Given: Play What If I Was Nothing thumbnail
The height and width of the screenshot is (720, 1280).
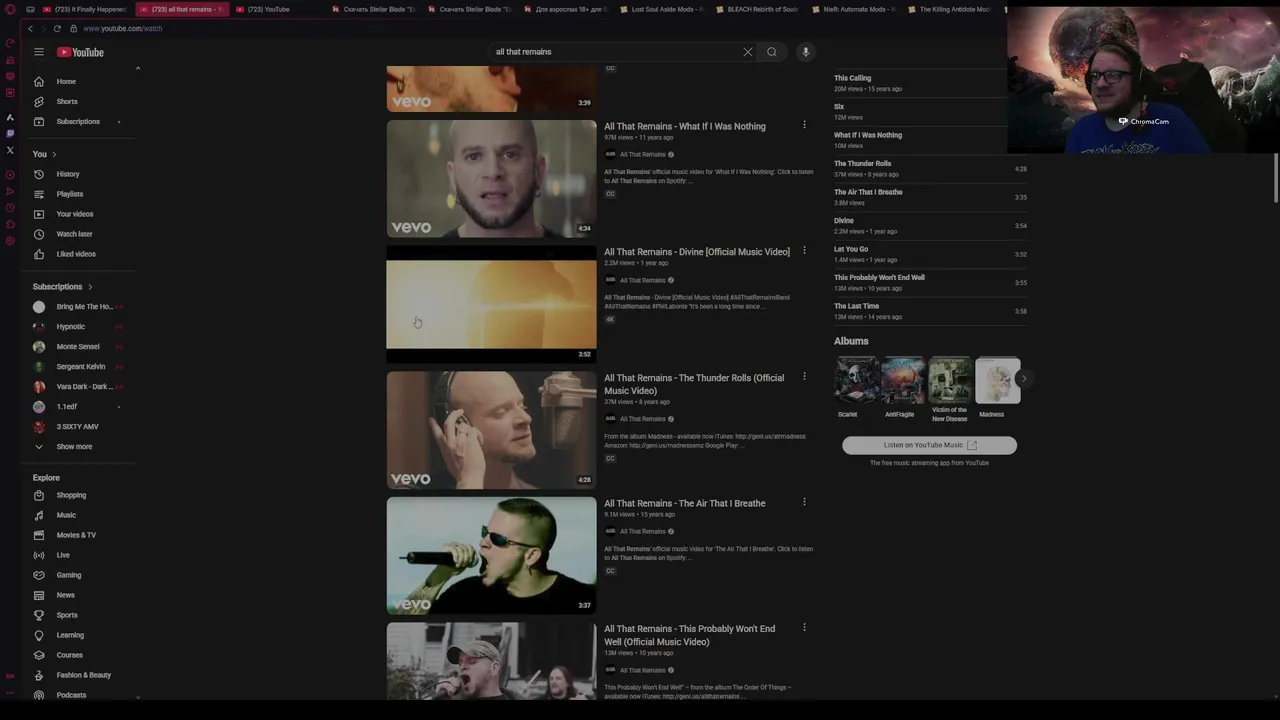Looking at the screenshot, I should (x=491, y=179).
